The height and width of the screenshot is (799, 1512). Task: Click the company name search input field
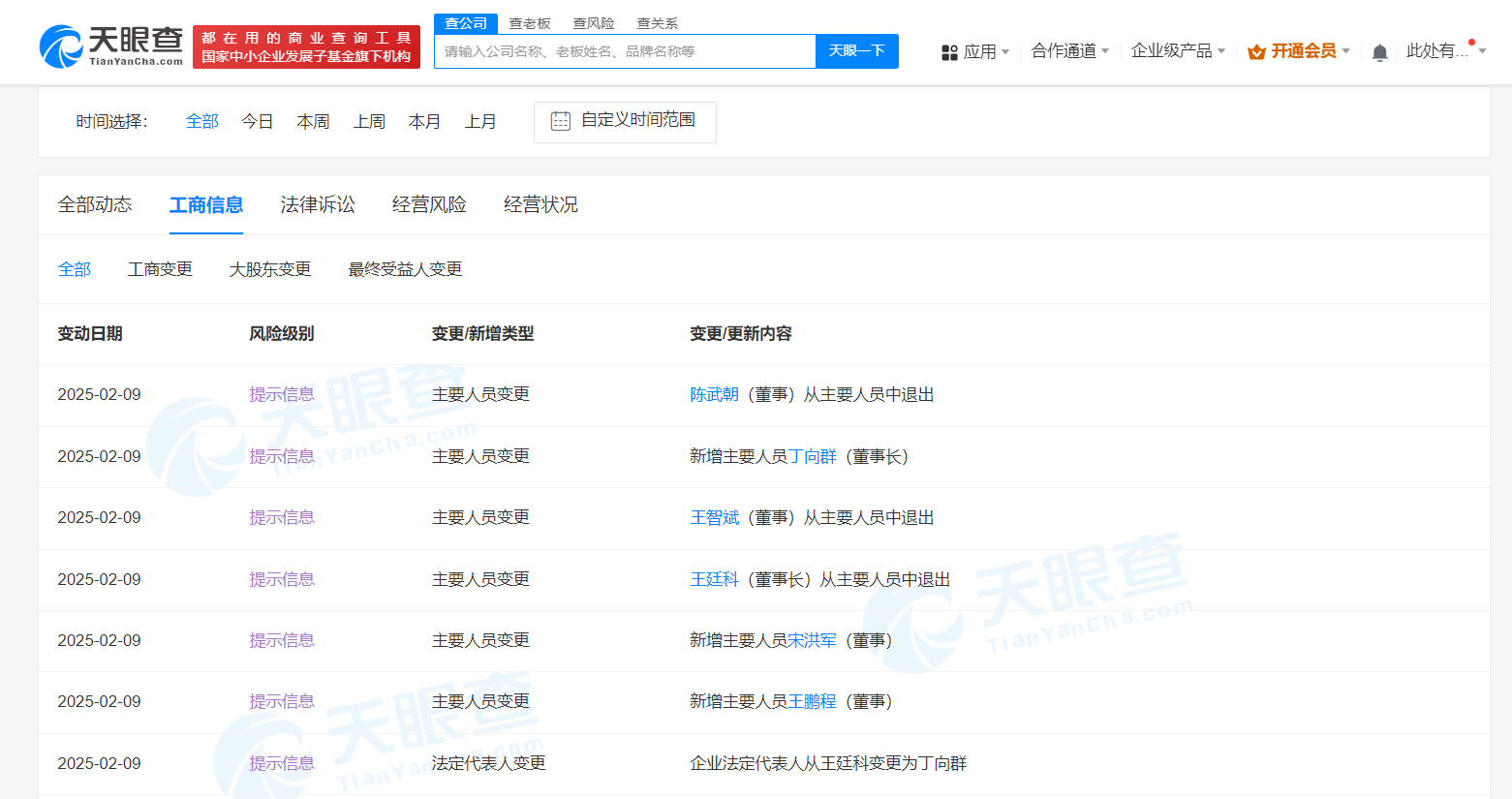[625, 51]
